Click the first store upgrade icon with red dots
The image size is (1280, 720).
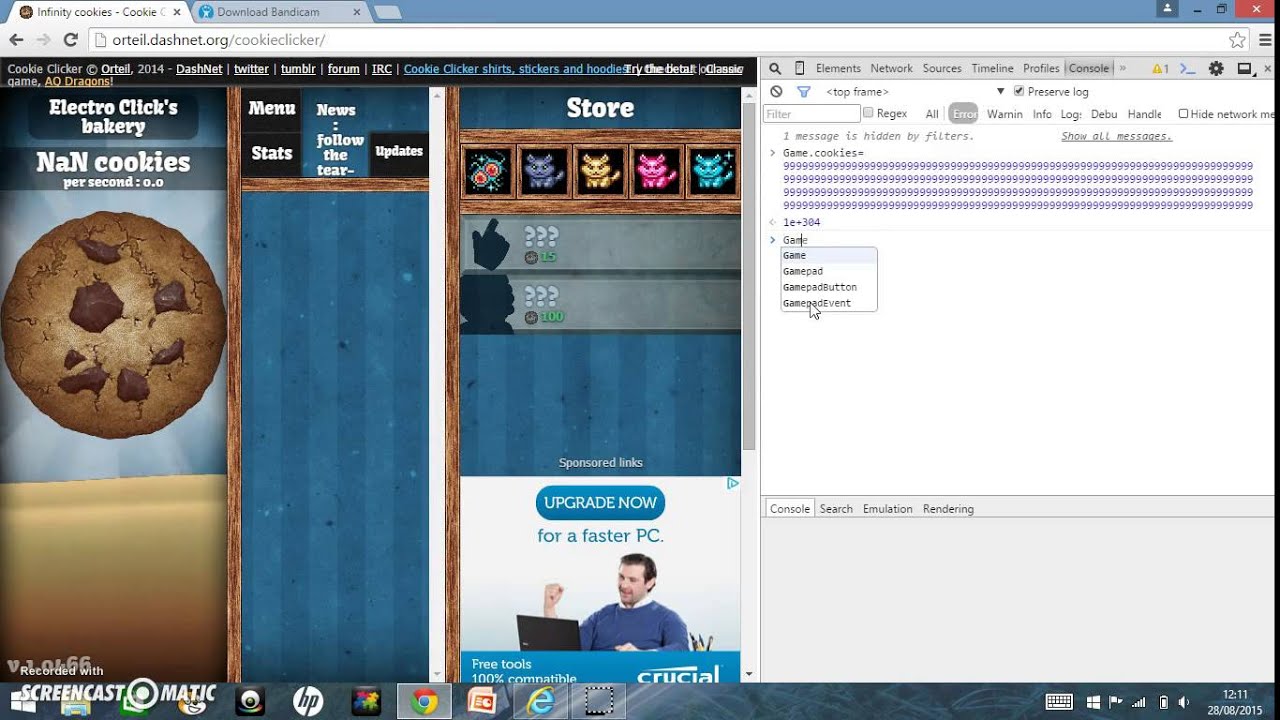tap(488, 170)
